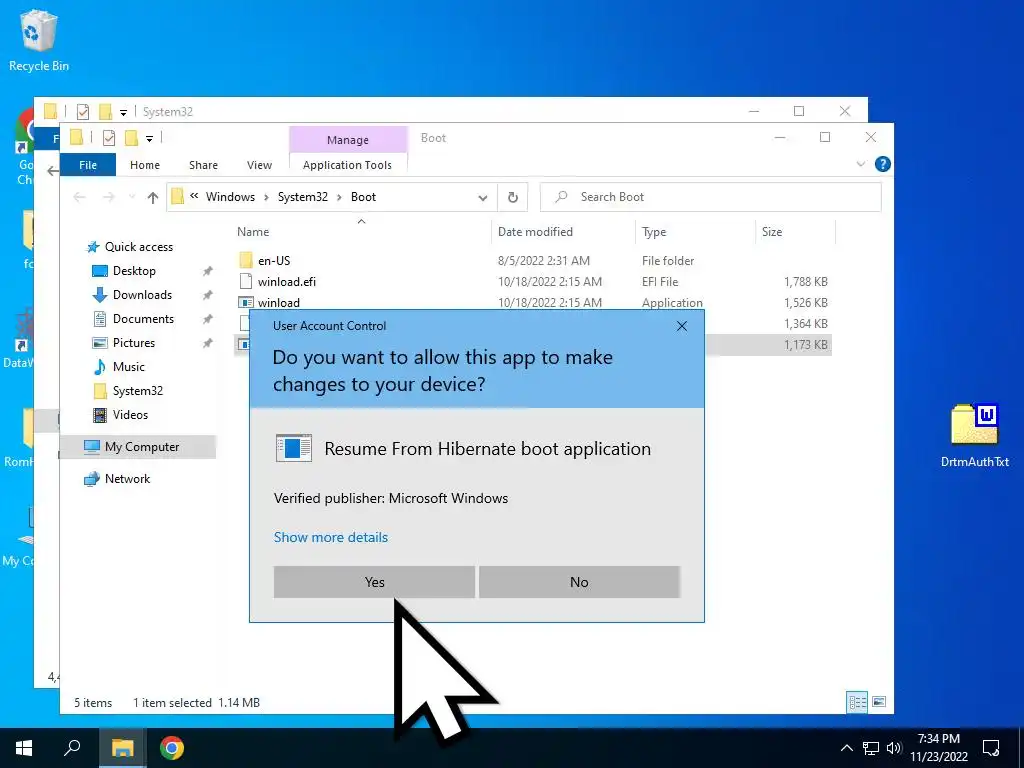Open the network tray icon
Viewport: 1024px width, 768px height.
[x=871, y=748]
